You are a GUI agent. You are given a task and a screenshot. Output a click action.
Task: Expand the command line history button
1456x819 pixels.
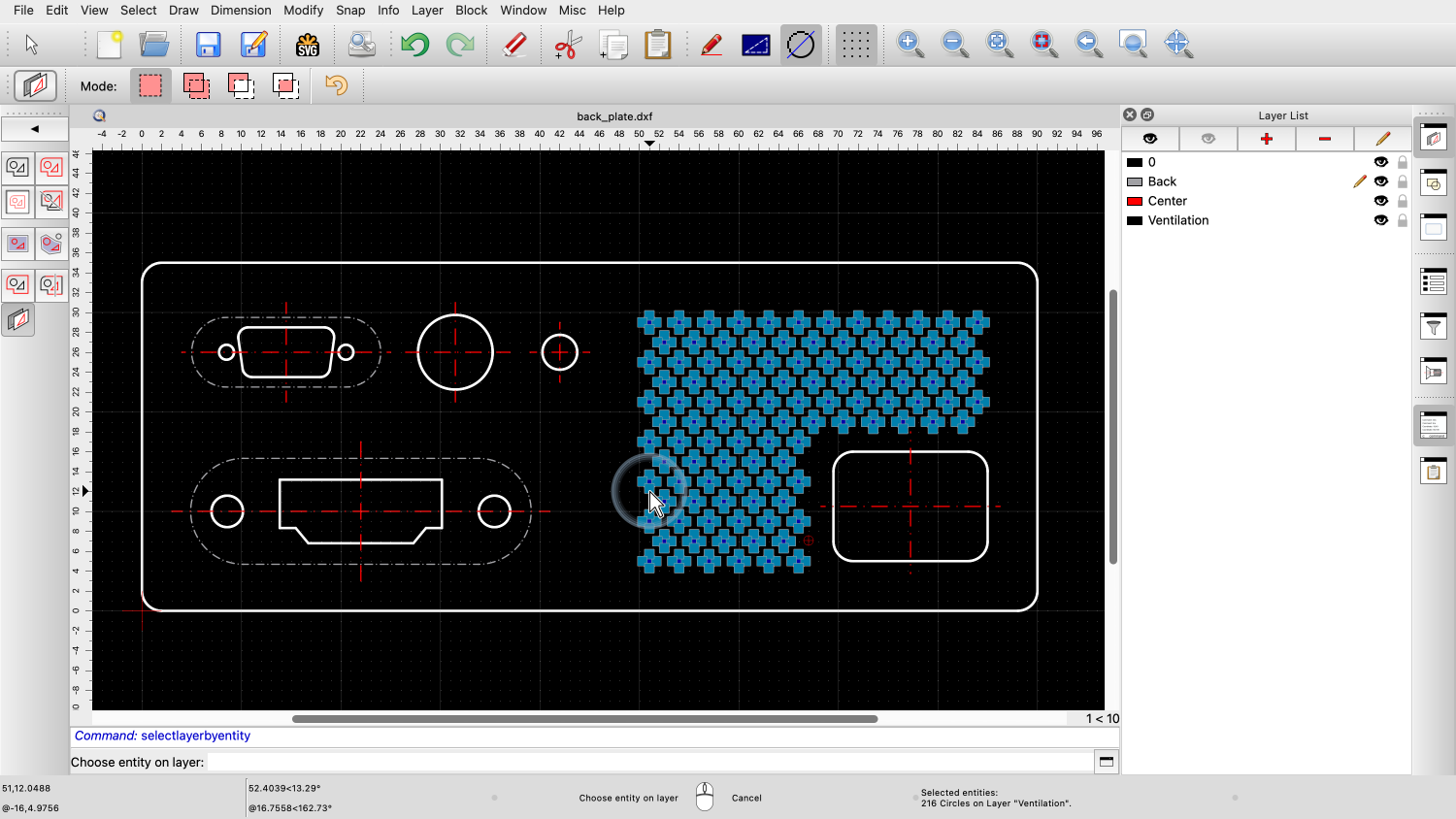click(1106, 762)
